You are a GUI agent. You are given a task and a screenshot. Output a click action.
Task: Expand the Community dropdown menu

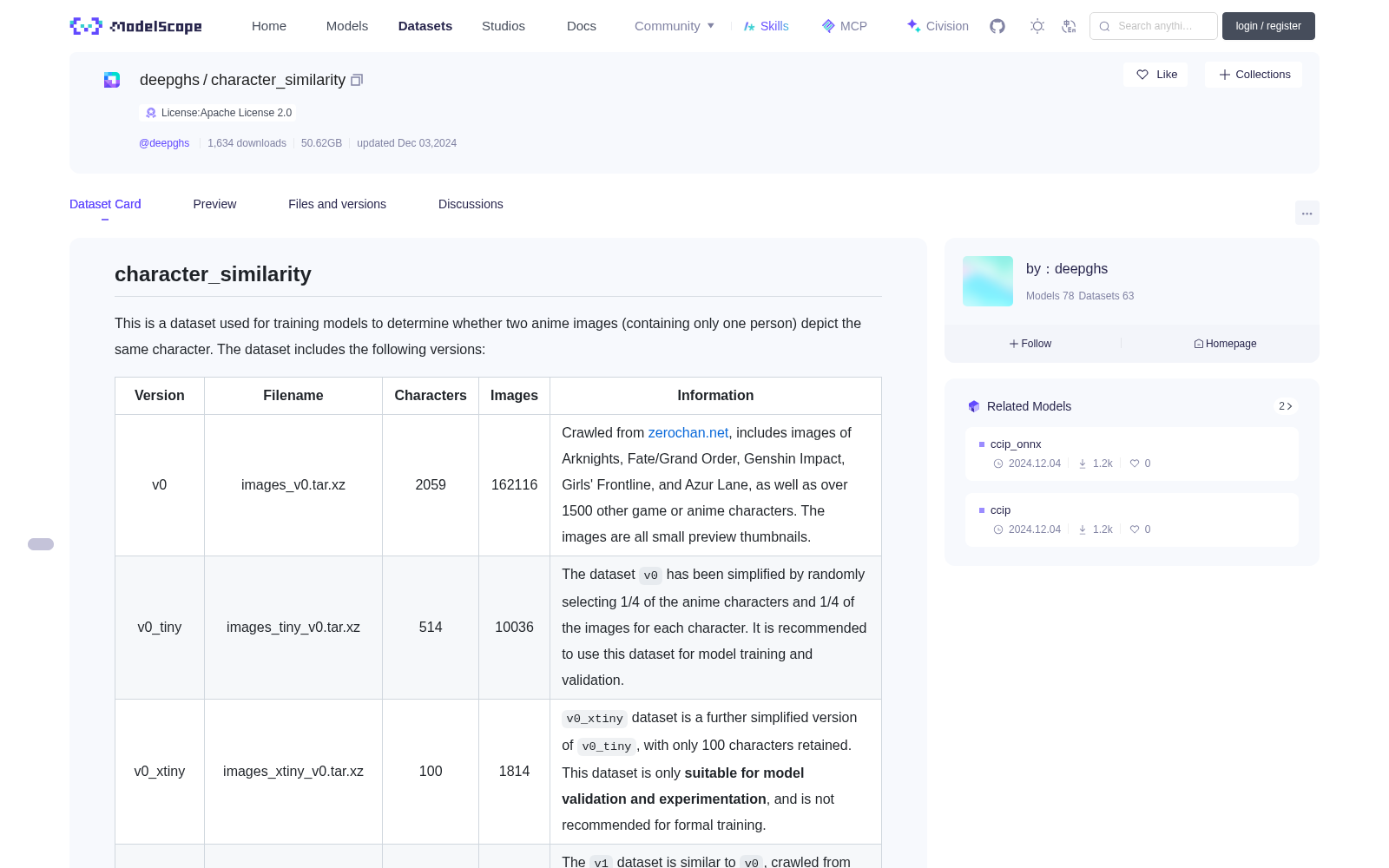click(x=675, y=26)
